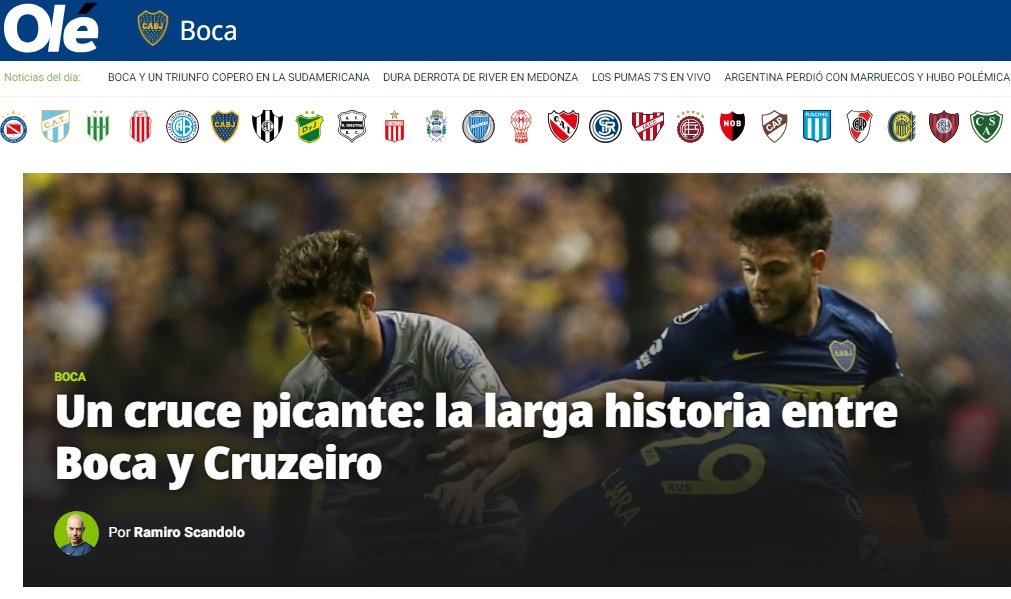Select the CAI Independiente red crest
Image resolution: width=1011 pixels, height=599 pixels.
click(x=564, y=126)
